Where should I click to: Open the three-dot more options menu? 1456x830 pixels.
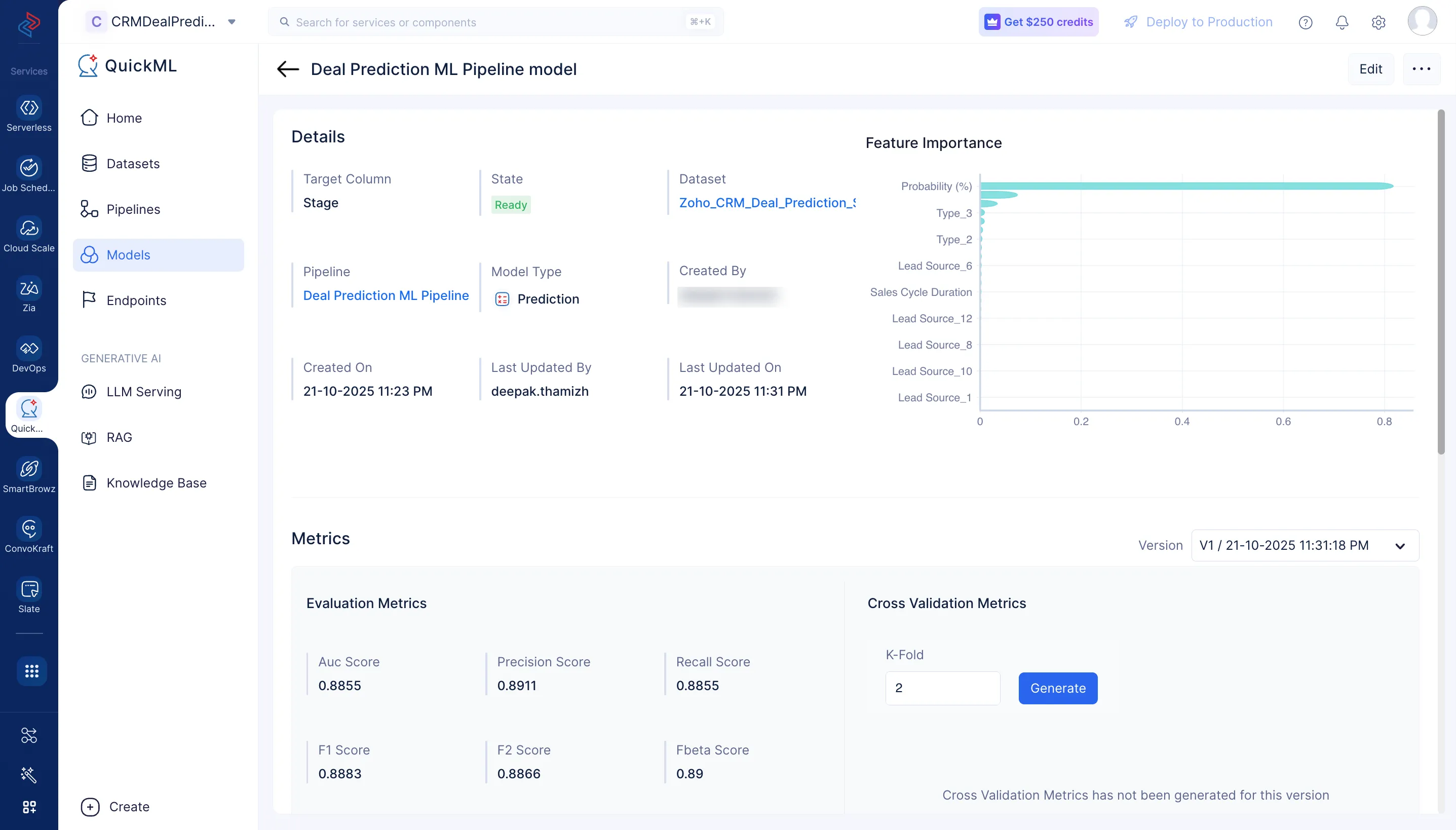coord(1421,69)
